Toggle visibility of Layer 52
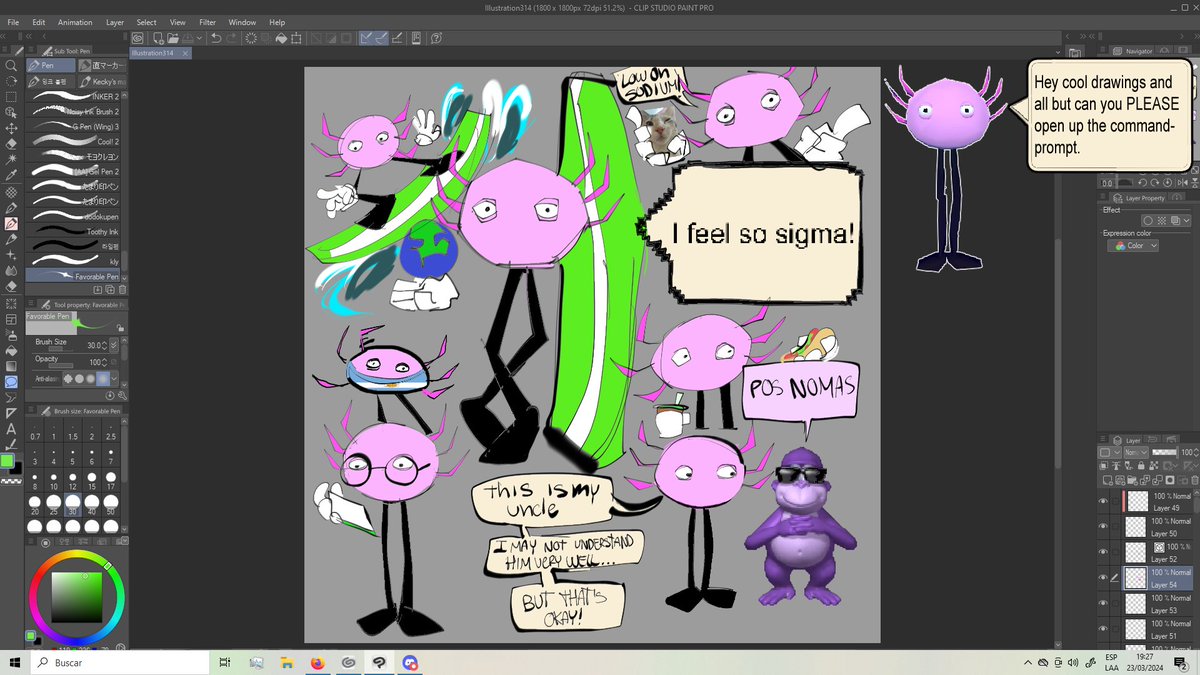Image resolution: width=1200 pixels, height=675 pixels. point(1103,552)
